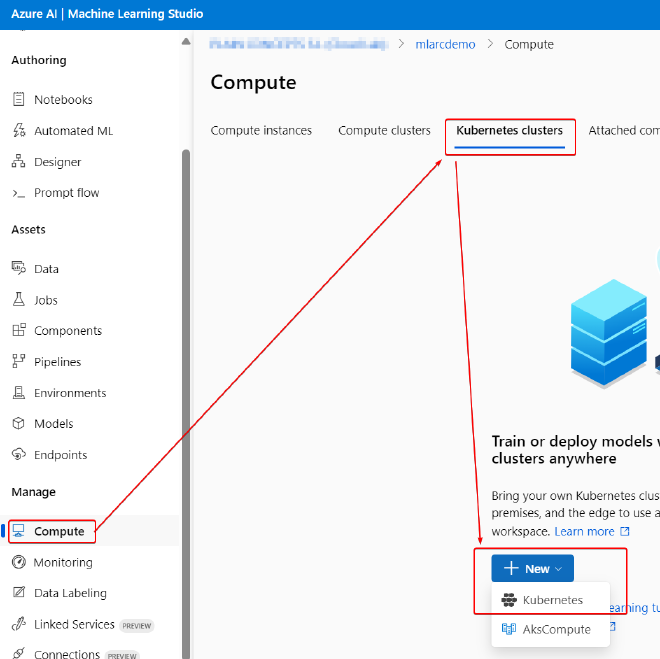
Task: Open Prompt flow from the sidebar
Action: point(67,193)
